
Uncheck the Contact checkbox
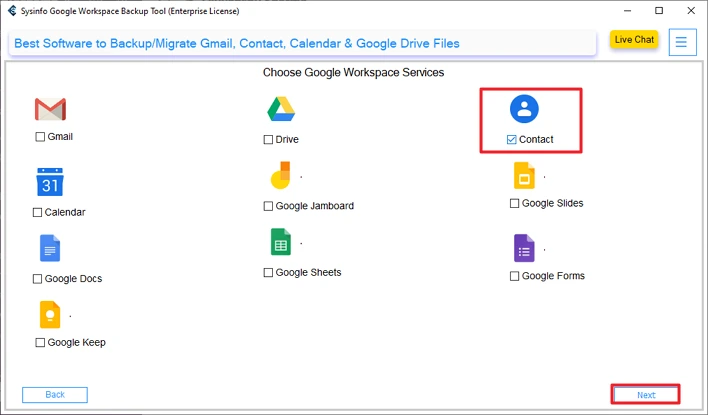point(512,140)
